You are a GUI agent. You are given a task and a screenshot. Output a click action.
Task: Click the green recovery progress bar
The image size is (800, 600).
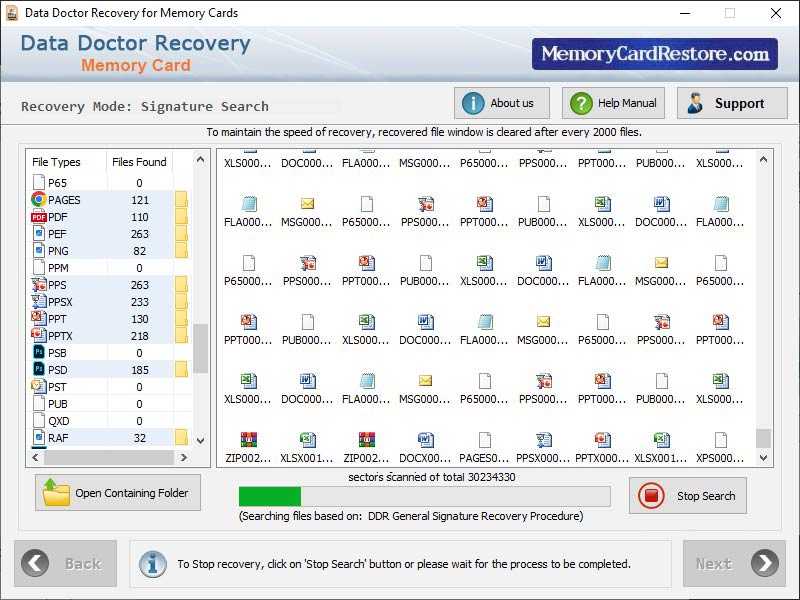pos(270,493)
